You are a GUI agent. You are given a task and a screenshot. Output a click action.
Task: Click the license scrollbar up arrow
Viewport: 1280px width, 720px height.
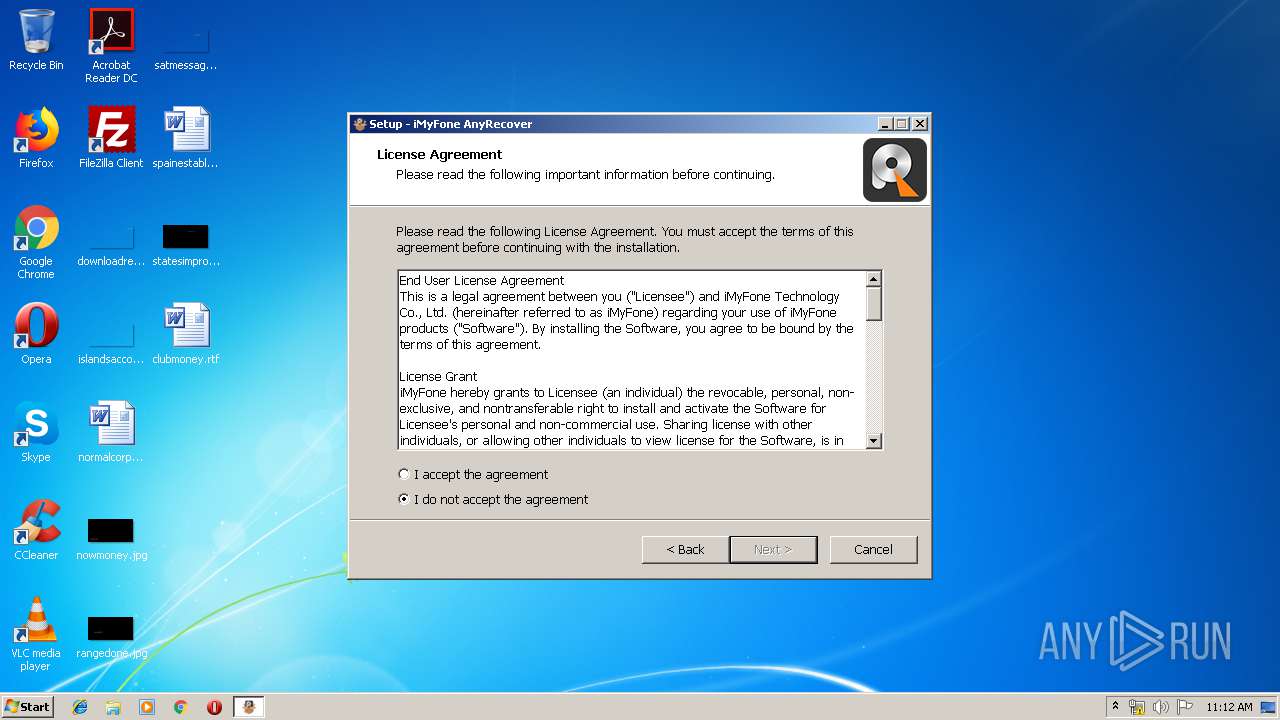point(873,280)
